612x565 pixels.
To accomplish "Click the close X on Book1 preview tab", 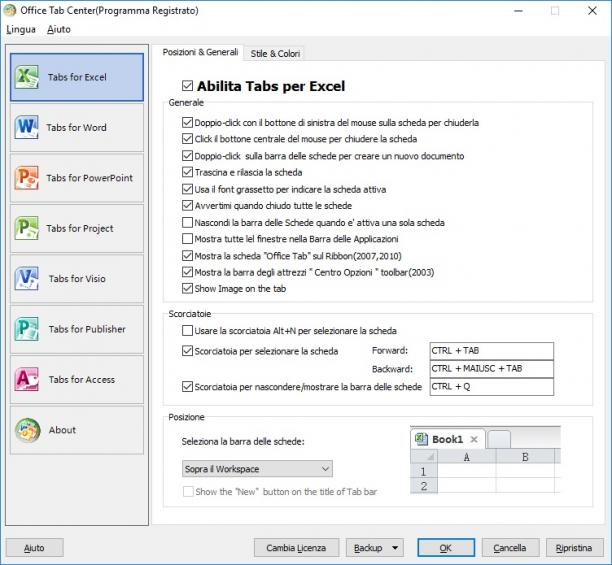I will [474, 439].
